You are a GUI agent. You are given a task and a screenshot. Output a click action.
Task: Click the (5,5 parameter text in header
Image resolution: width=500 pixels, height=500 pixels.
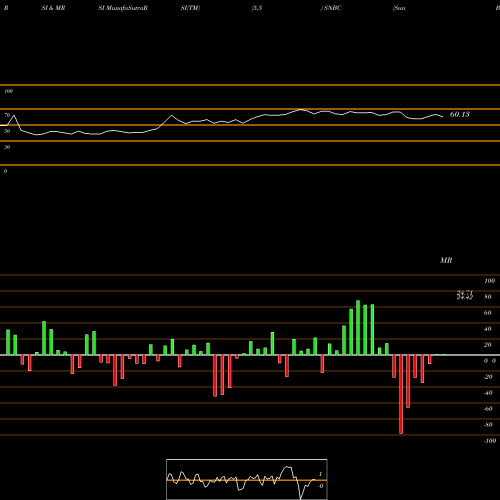click(x=257, y=8)
